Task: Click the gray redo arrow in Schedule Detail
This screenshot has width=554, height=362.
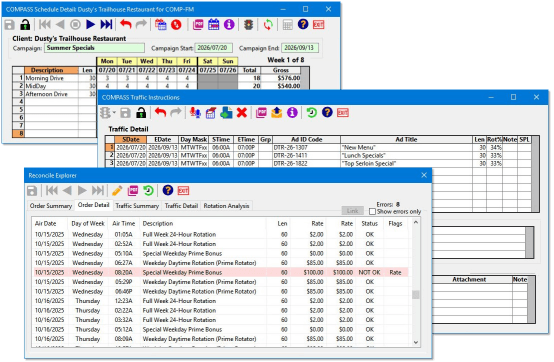Action: 141,24
